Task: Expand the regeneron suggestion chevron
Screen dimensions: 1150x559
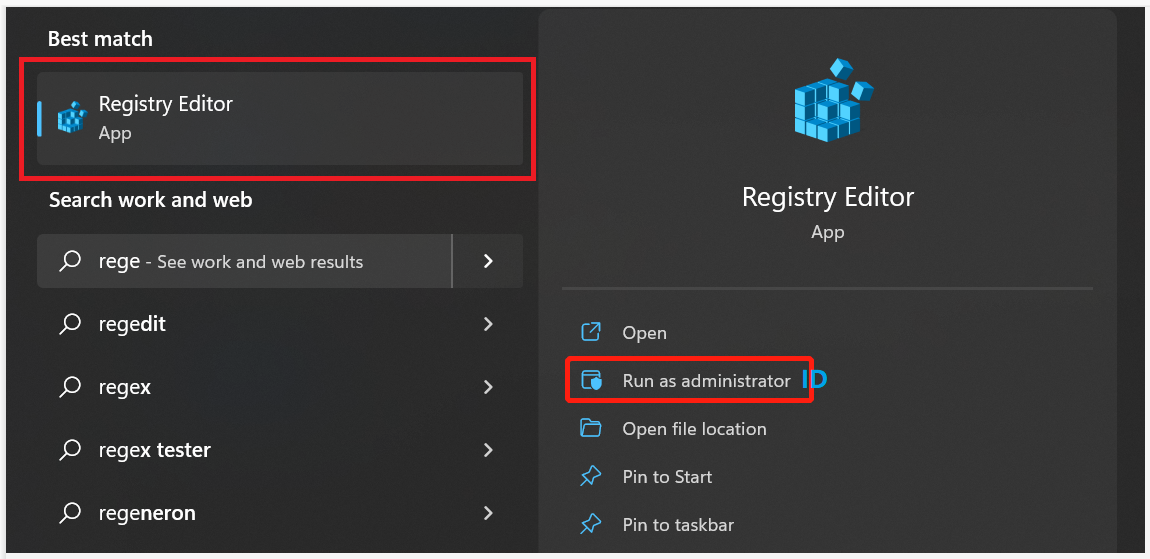Action: (488, 512)
